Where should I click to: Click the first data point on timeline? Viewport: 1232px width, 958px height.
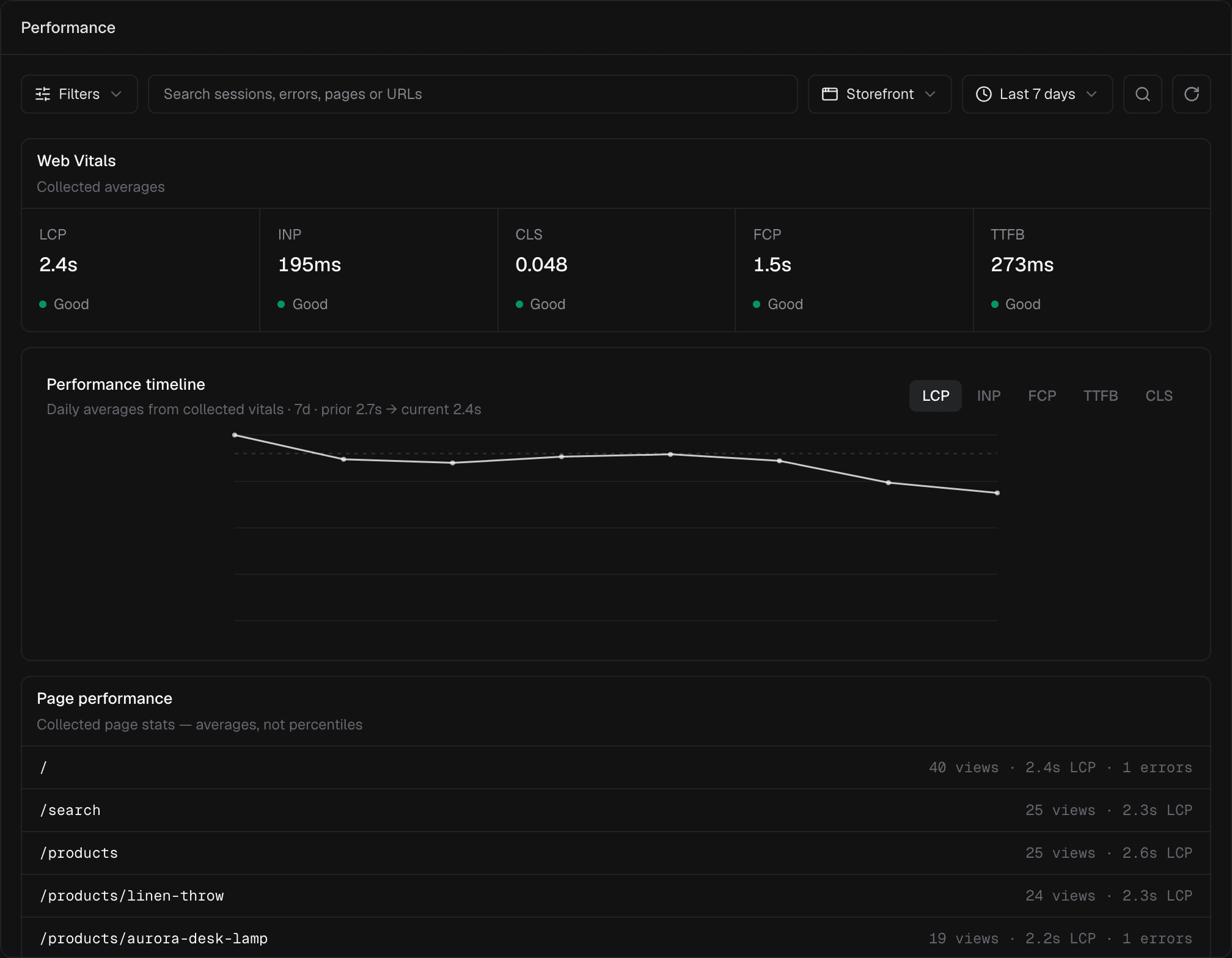pyautogui.click(x=235, y=435)
